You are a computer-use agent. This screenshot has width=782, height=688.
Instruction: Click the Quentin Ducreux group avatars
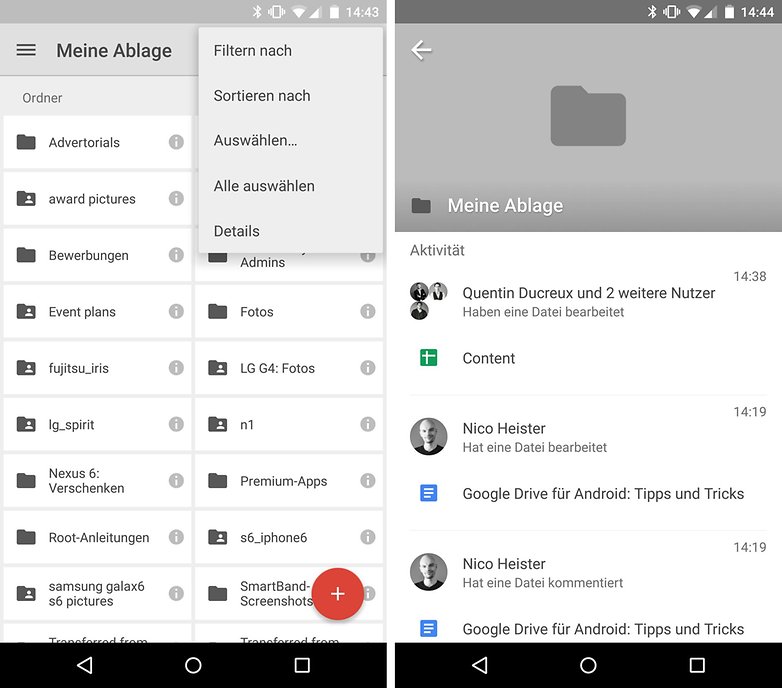point(428,301)
